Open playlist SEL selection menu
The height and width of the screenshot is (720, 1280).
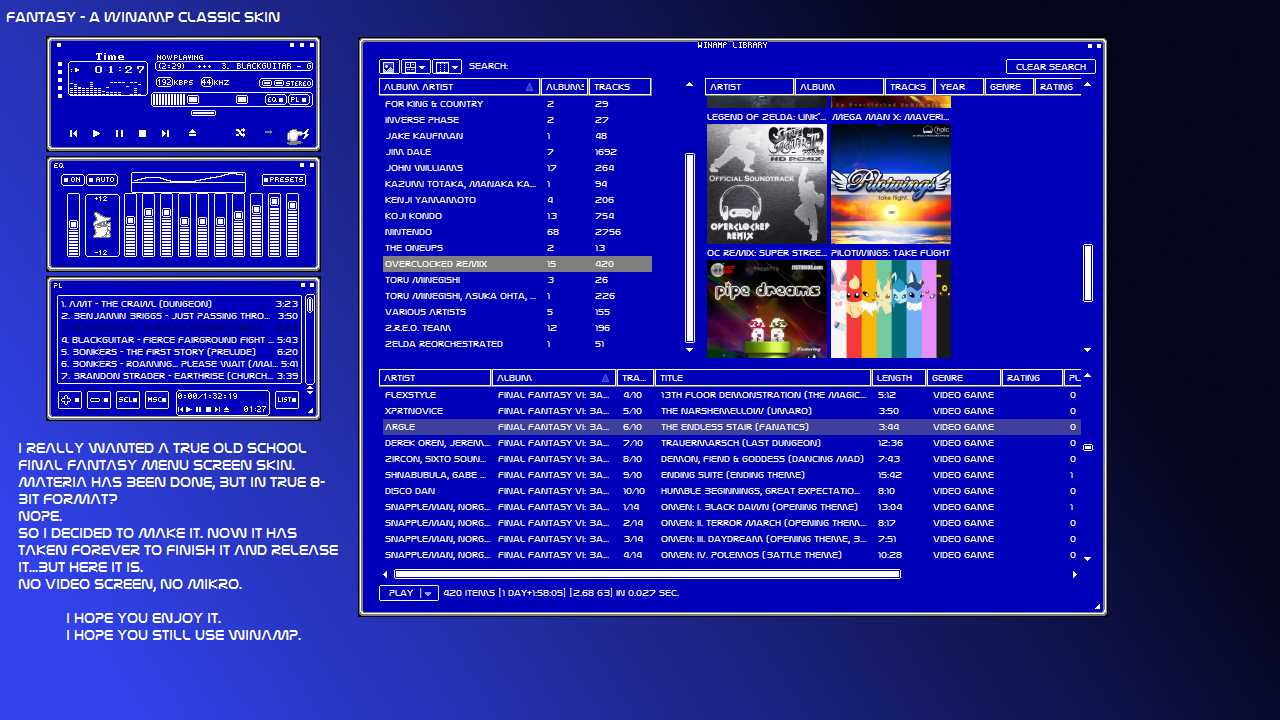[128, 400]
